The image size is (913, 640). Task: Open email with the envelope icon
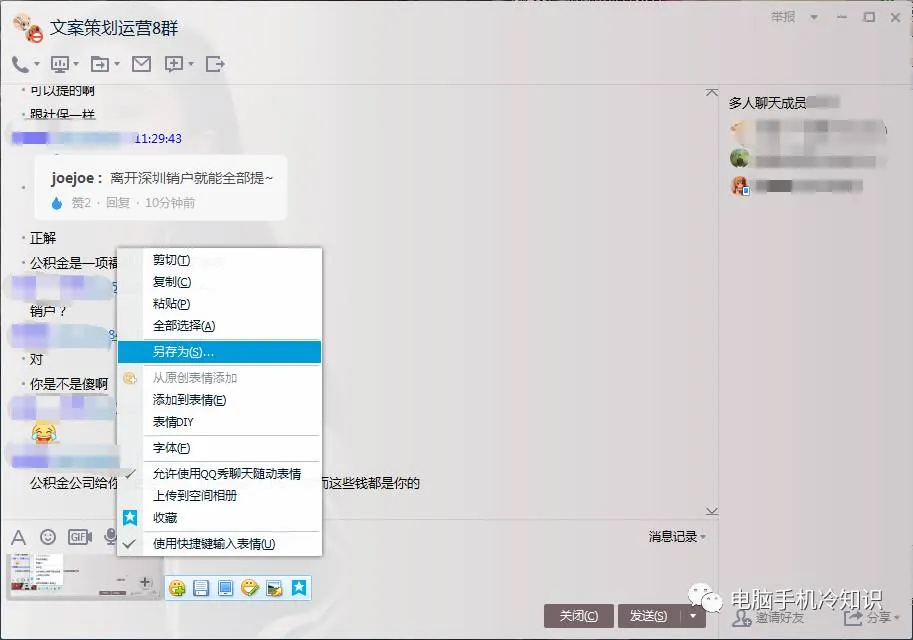pyautogui.click(x=141, y=63)
